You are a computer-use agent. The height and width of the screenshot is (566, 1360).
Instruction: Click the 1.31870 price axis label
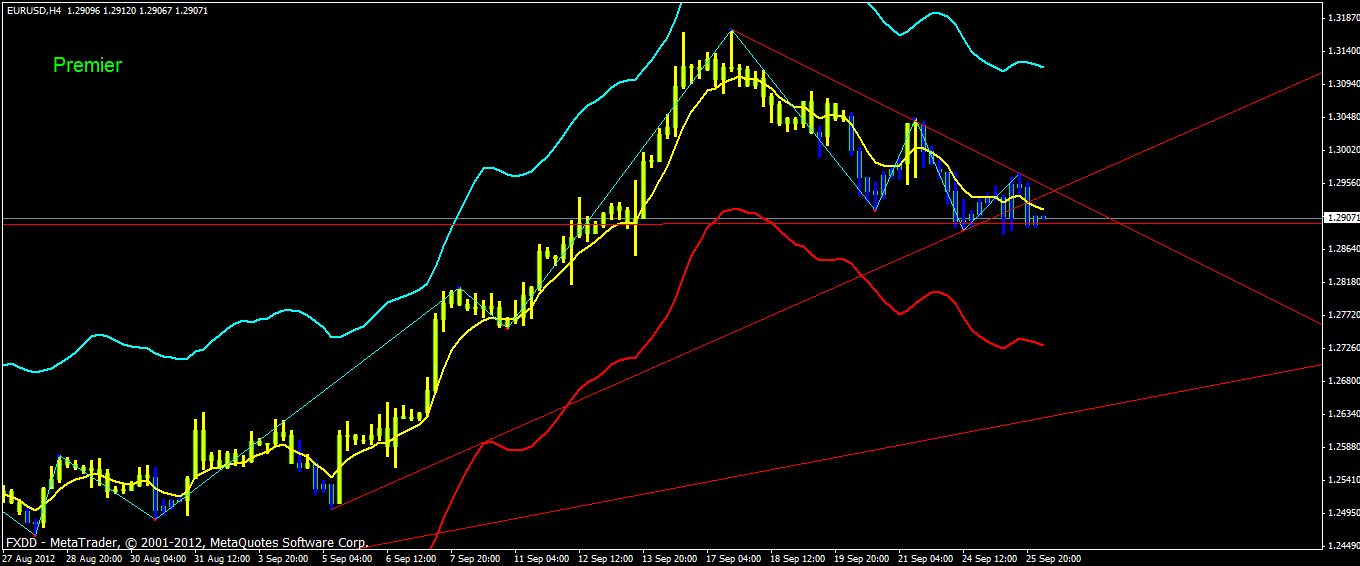pos(1341,18)
